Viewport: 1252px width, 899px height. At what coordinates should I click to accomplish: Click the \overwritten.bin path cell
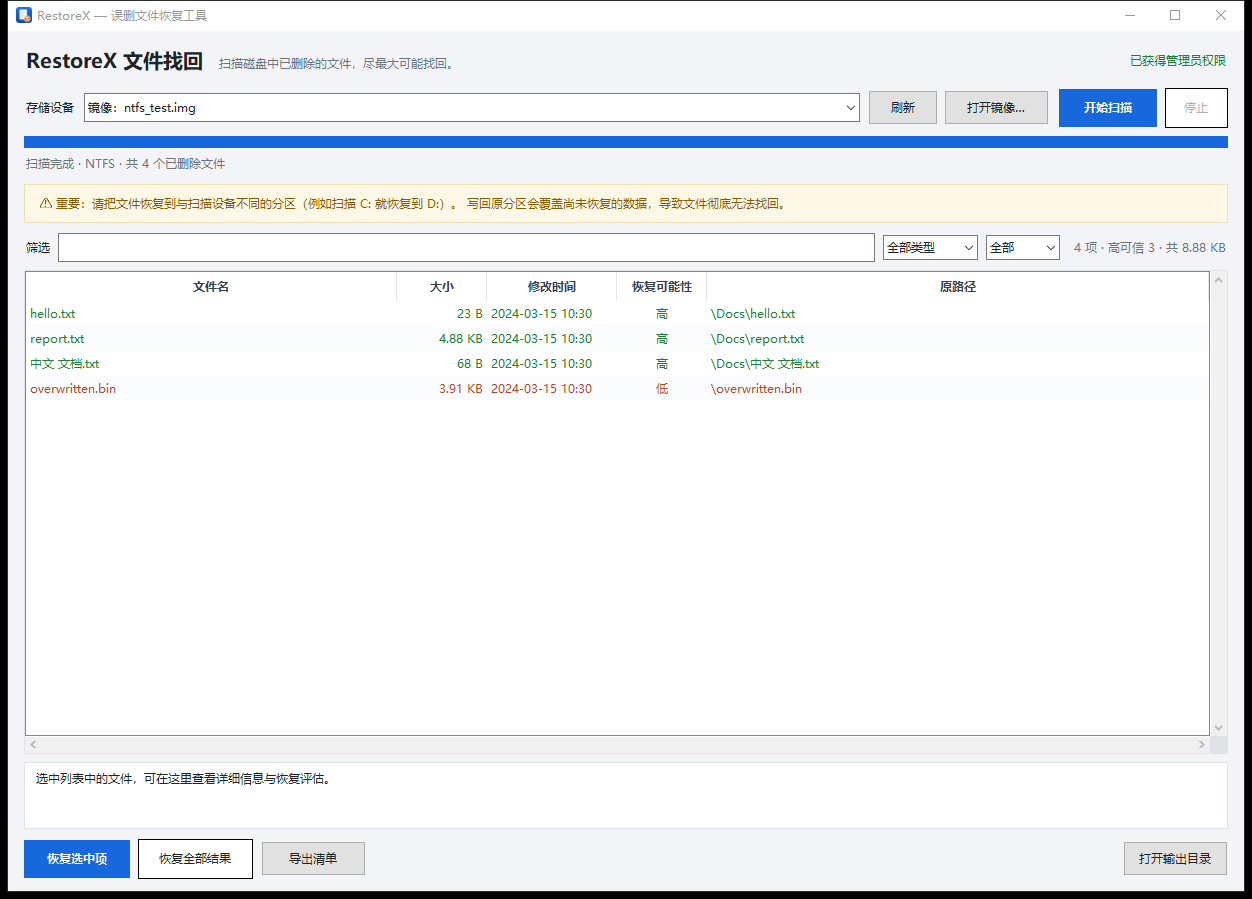pos(756,389)
